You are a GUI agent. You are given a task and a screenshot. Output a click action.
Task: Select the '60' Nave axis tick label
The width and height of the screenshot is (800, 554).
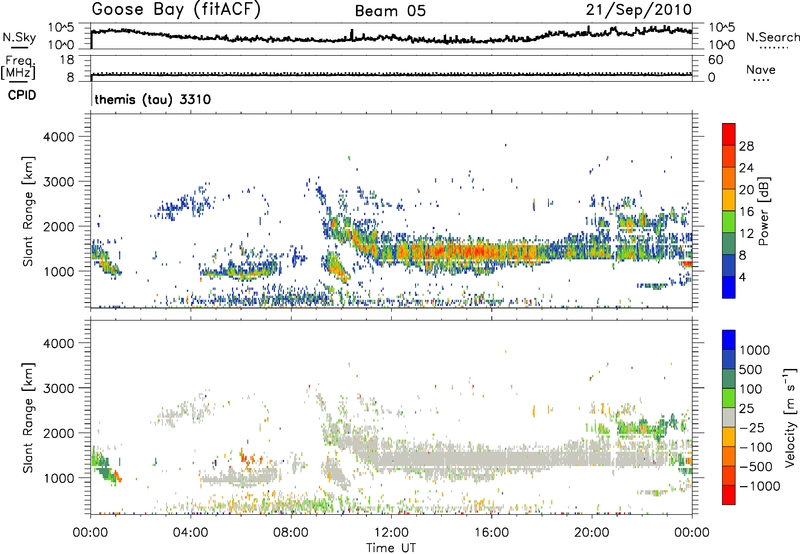715,60
